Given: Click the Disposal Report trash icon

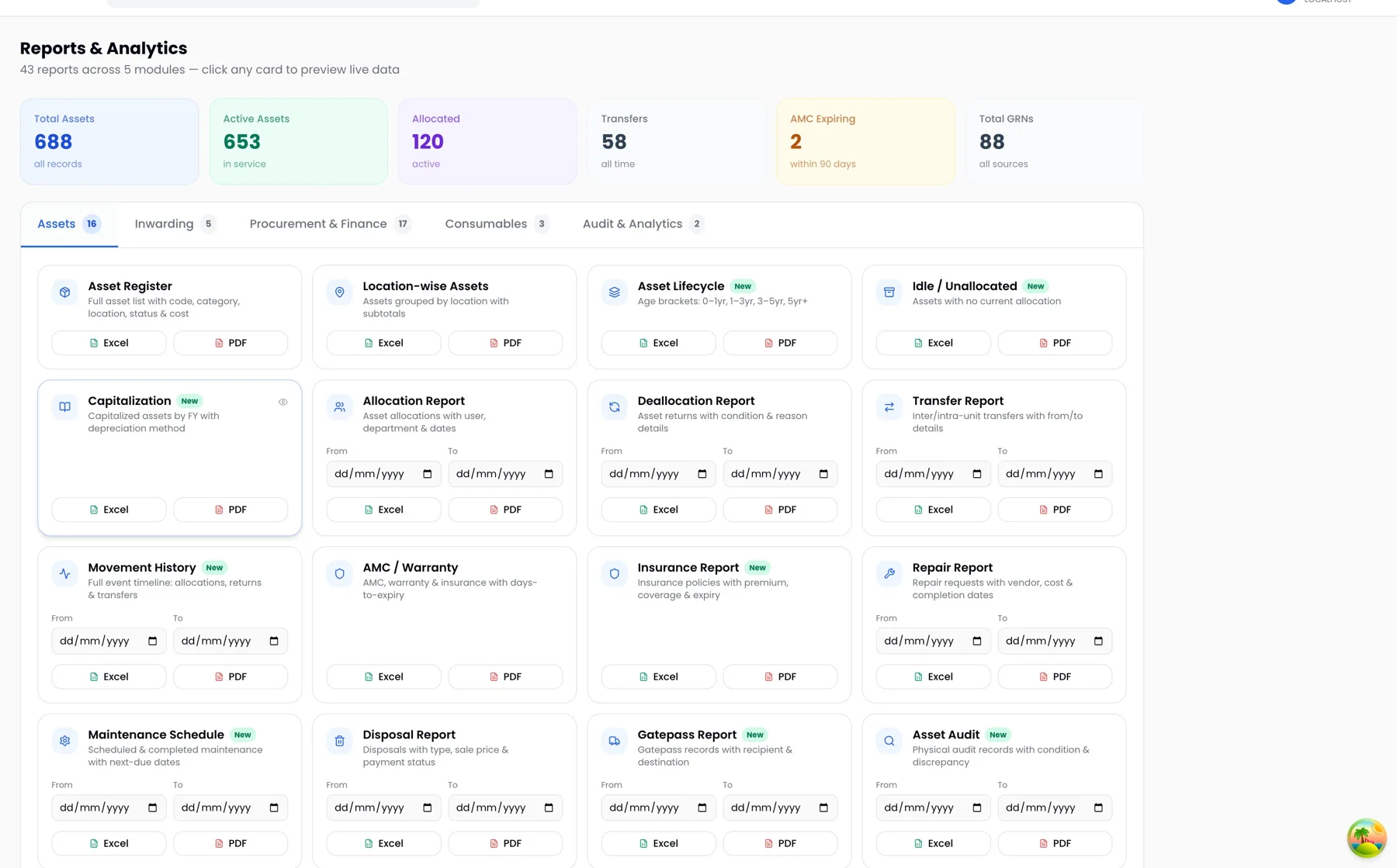Looking at the screenshot, I should (x=340, y=741).
